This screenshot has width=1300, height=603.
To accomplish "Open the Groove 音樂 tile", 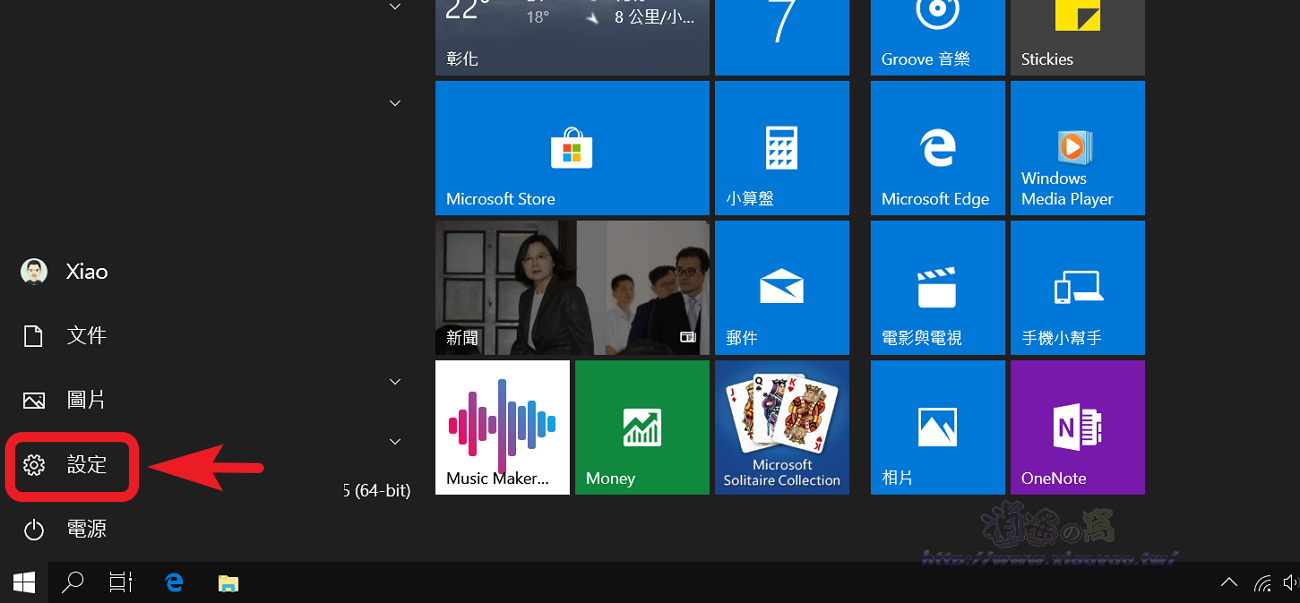I will [938, 37].
